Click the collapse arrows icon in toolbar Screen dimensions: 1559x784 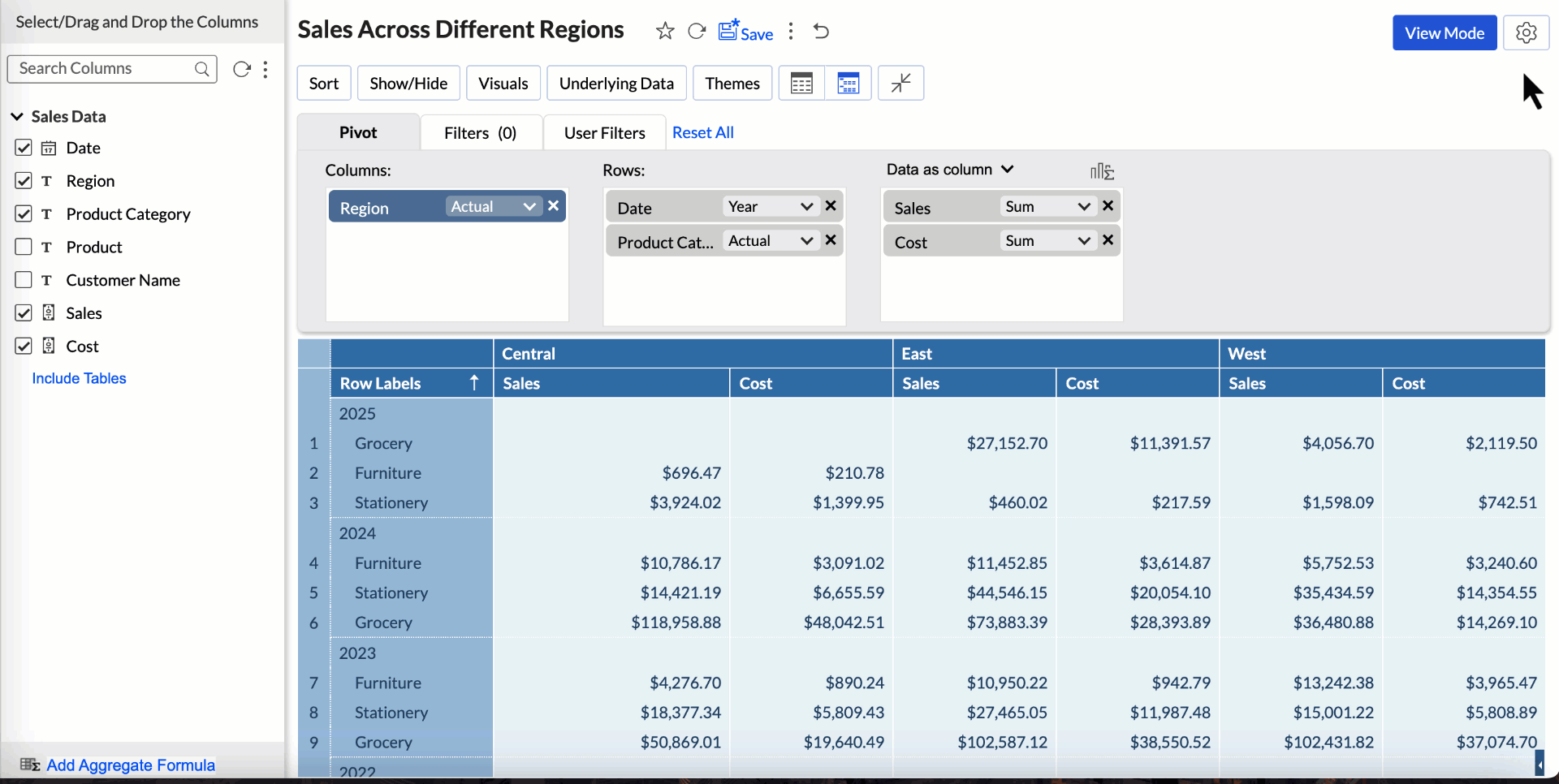pos(900,84)
